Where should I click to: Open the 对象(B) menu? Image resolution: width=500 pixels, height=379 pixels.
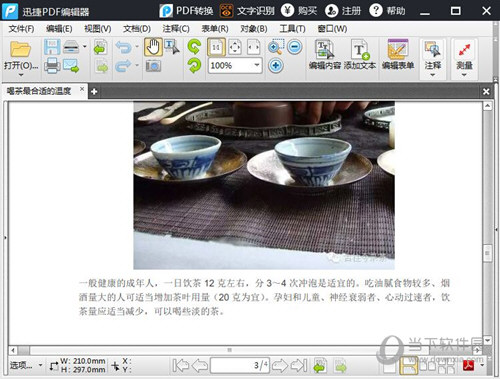[x=254, y=29]
